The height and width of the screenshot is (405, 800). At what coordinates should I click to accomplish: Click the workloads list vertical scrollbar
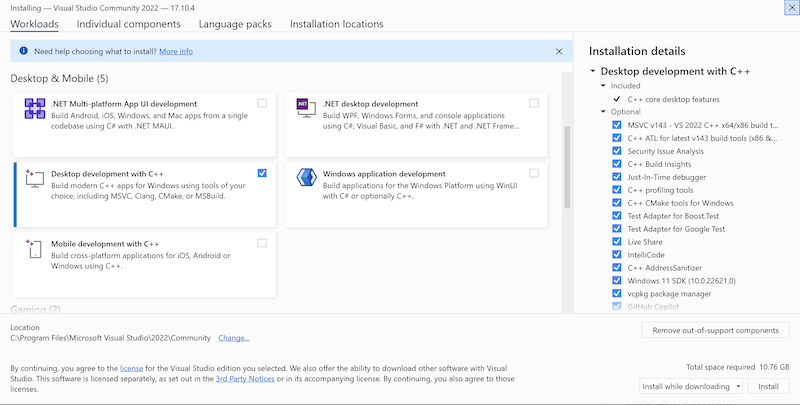(x=567, y=167)
